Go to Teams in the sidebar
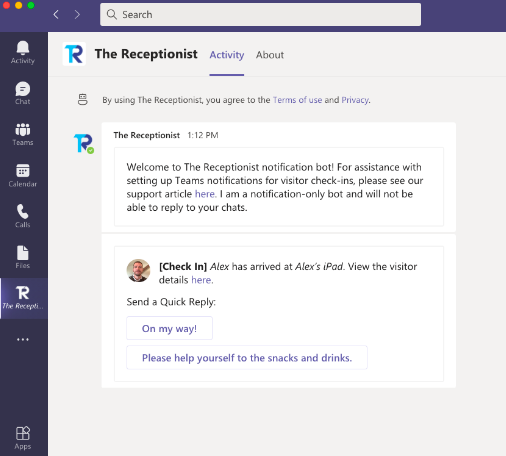This screenshot has height=456, width=506. point(23,134)
